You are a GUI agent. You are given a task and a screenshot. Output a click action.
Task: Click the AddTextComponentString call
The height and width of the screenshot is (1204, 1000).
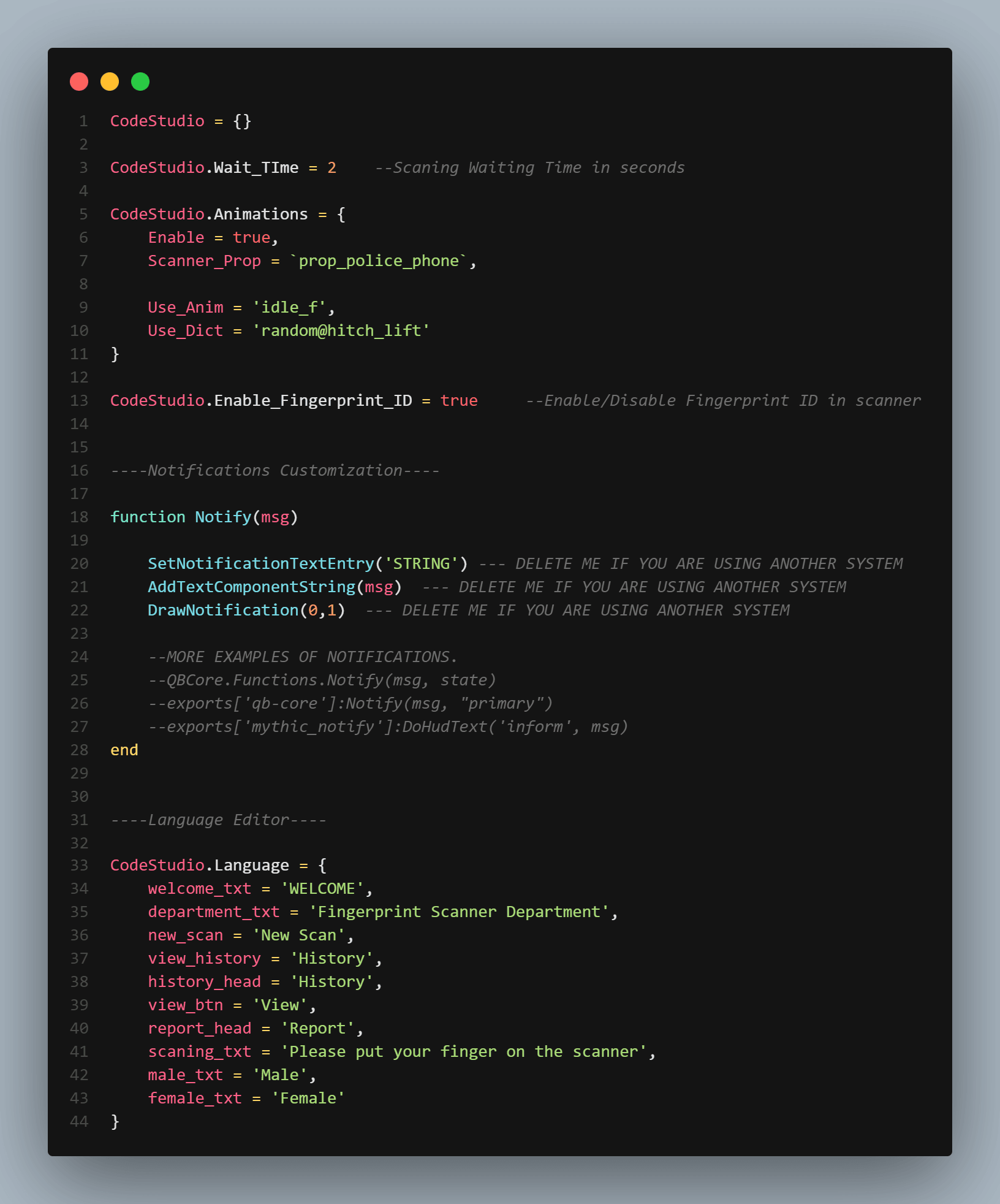(x=251, y=587)
